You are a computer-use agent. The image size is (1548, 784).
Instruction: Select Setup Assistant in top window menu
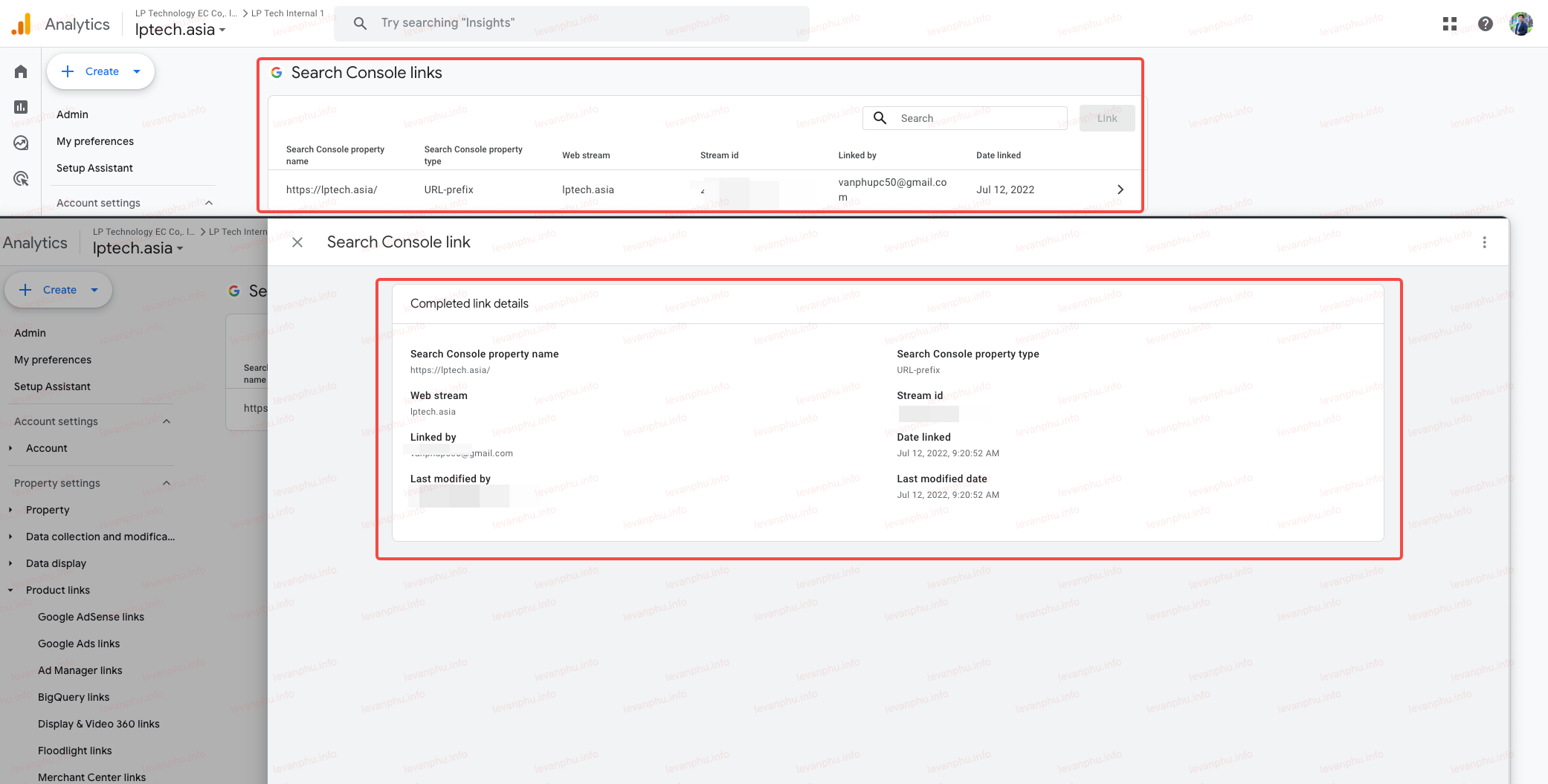click(94, 168)
